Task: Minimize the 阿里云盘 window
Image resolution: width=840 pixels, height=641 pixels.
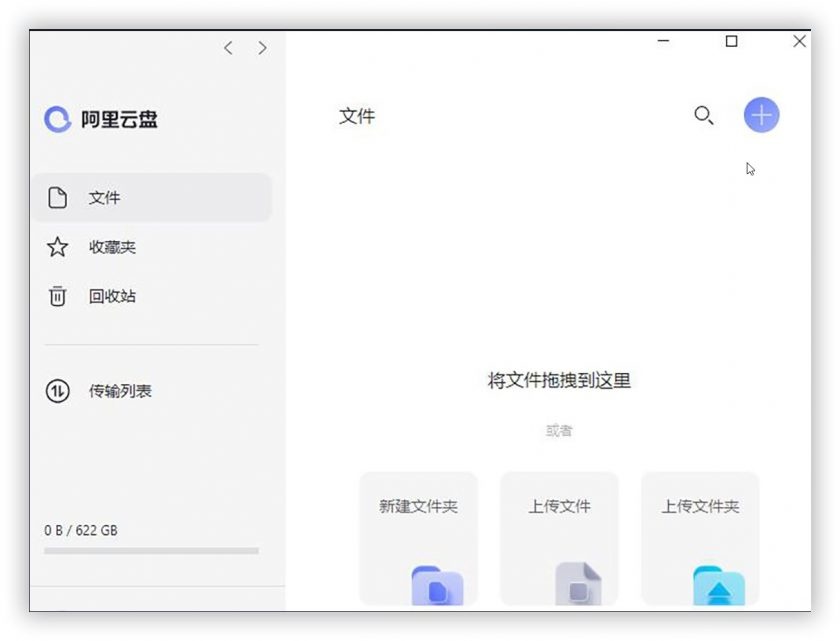Action: click(x=664, y=42)
